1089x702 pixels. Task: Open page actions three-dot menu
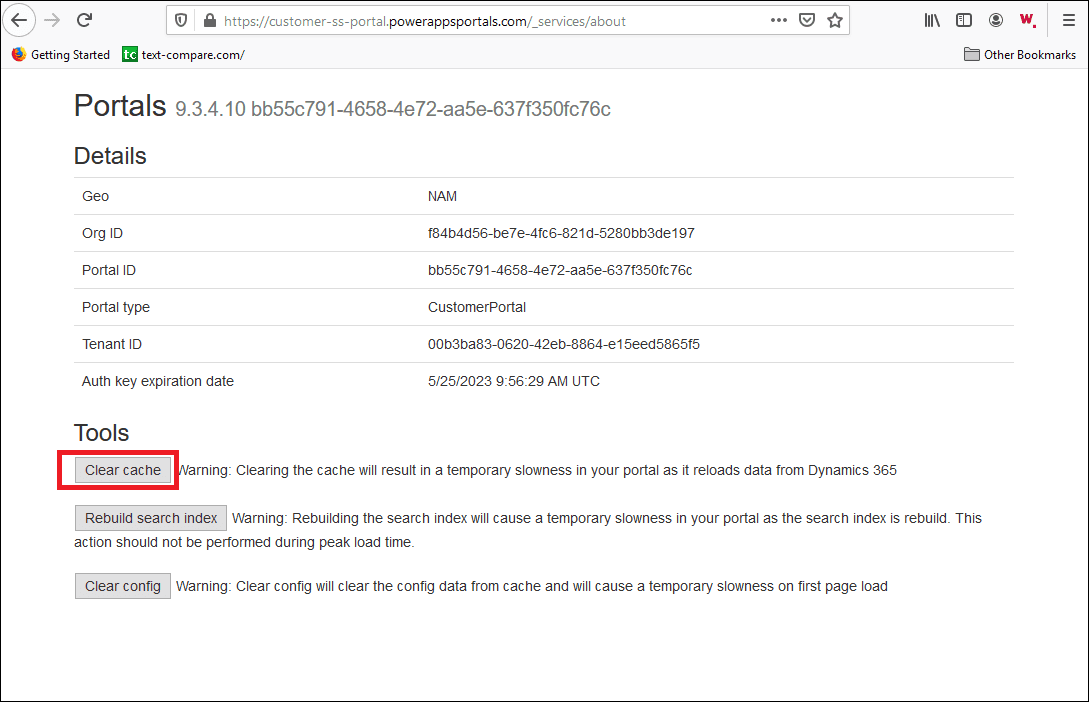pos(779,21)
